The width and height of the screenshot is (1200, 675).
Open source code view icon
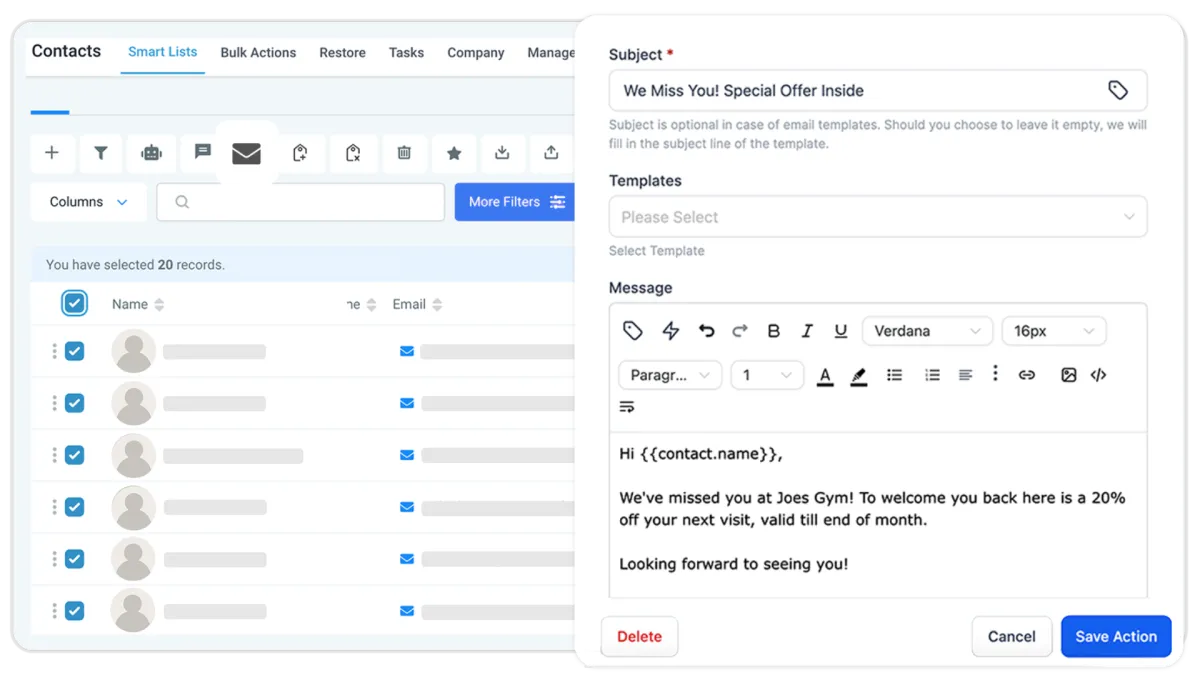coord(1098,375)
